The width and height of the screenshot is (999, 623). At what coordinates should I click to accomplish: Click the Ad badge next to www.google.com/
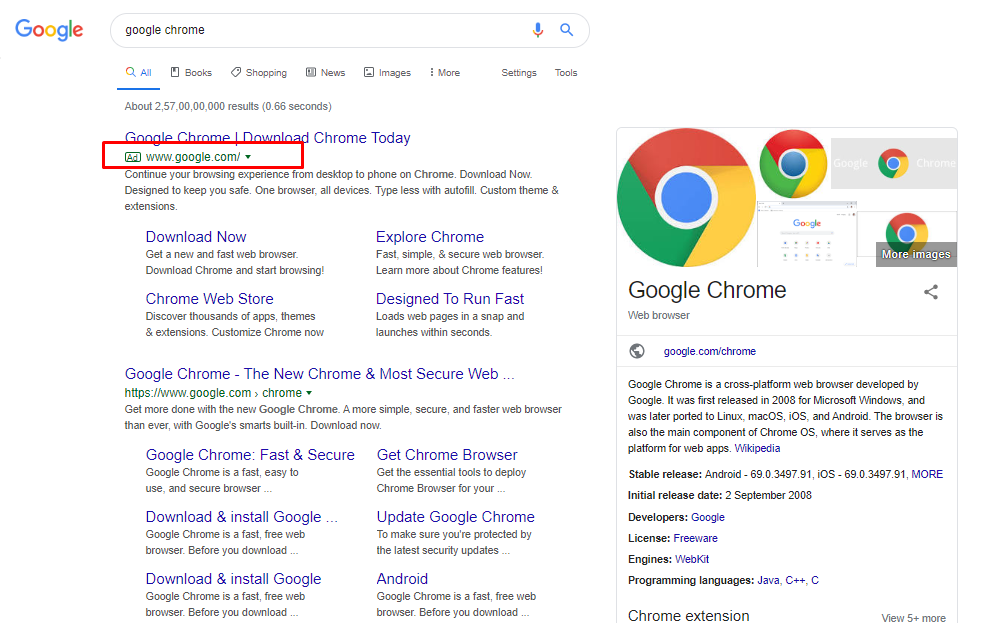(133, 157)
